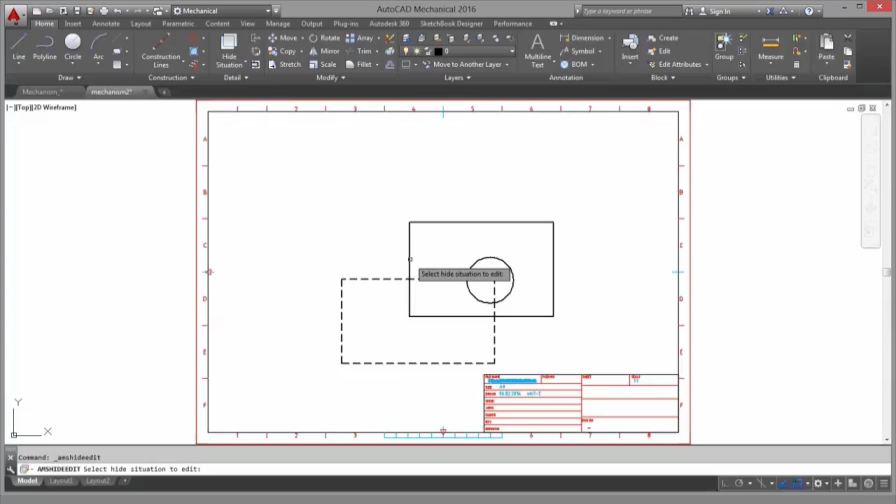Click the block Edit button
The image size is (896, 504).
coord(659,51)
